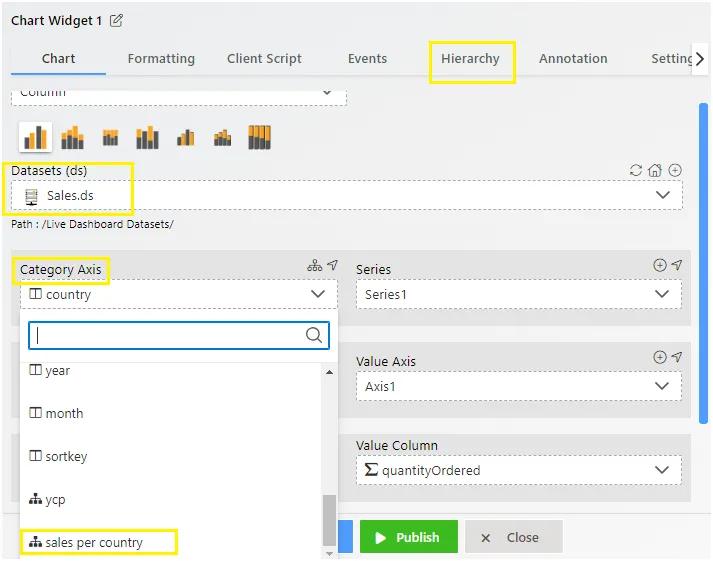Edit the Chart Widget 1 title
Screen dimensions: 713x561
(x=116, y=20)
